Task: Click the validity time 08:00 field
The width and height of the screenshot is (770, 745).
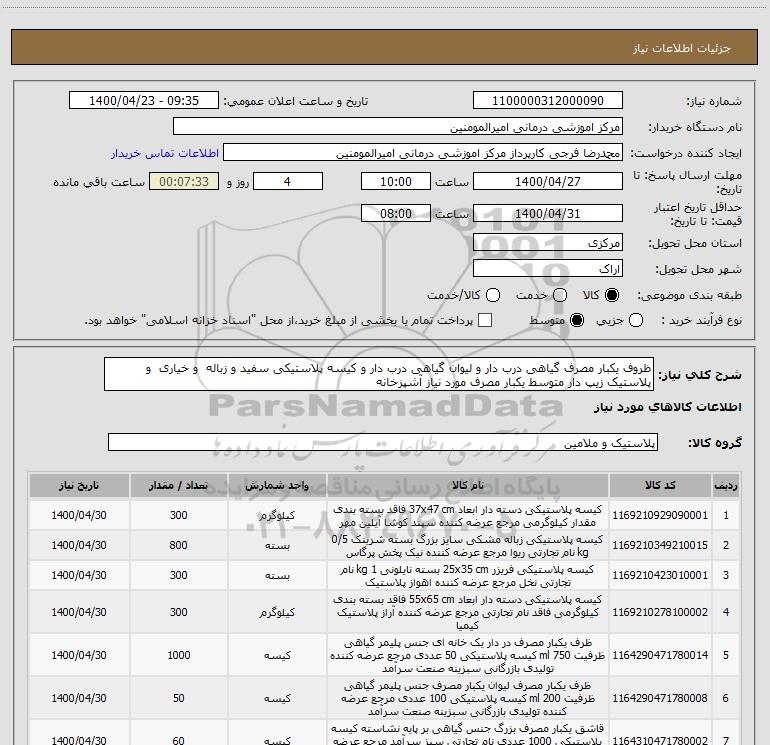Action: [396, 214]
